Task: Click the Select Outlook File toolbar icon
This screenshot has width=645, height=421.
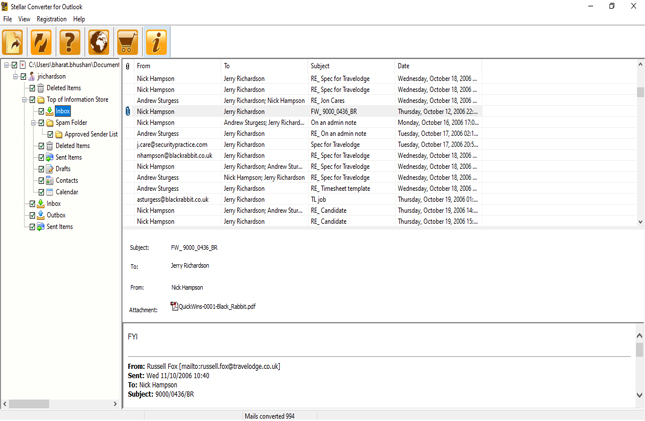Action: click(x=13, y=42)
